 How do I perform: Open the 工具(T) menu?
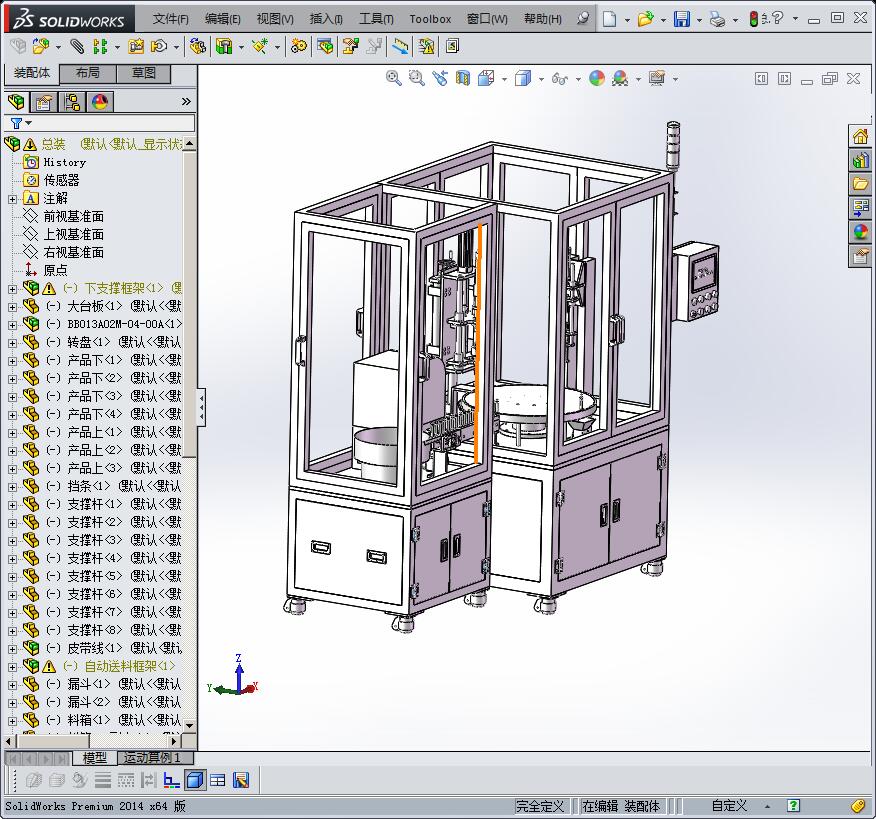[376, 19]
